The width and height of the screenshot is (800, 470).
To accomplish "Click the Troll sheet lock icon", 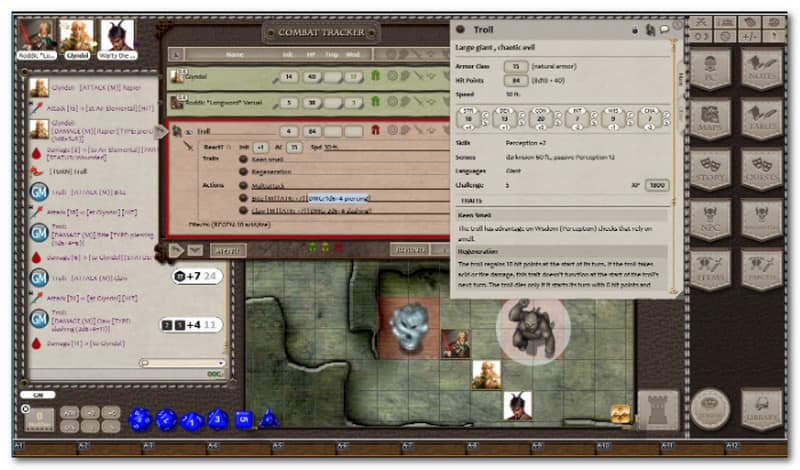I will [x=635, y=30].
